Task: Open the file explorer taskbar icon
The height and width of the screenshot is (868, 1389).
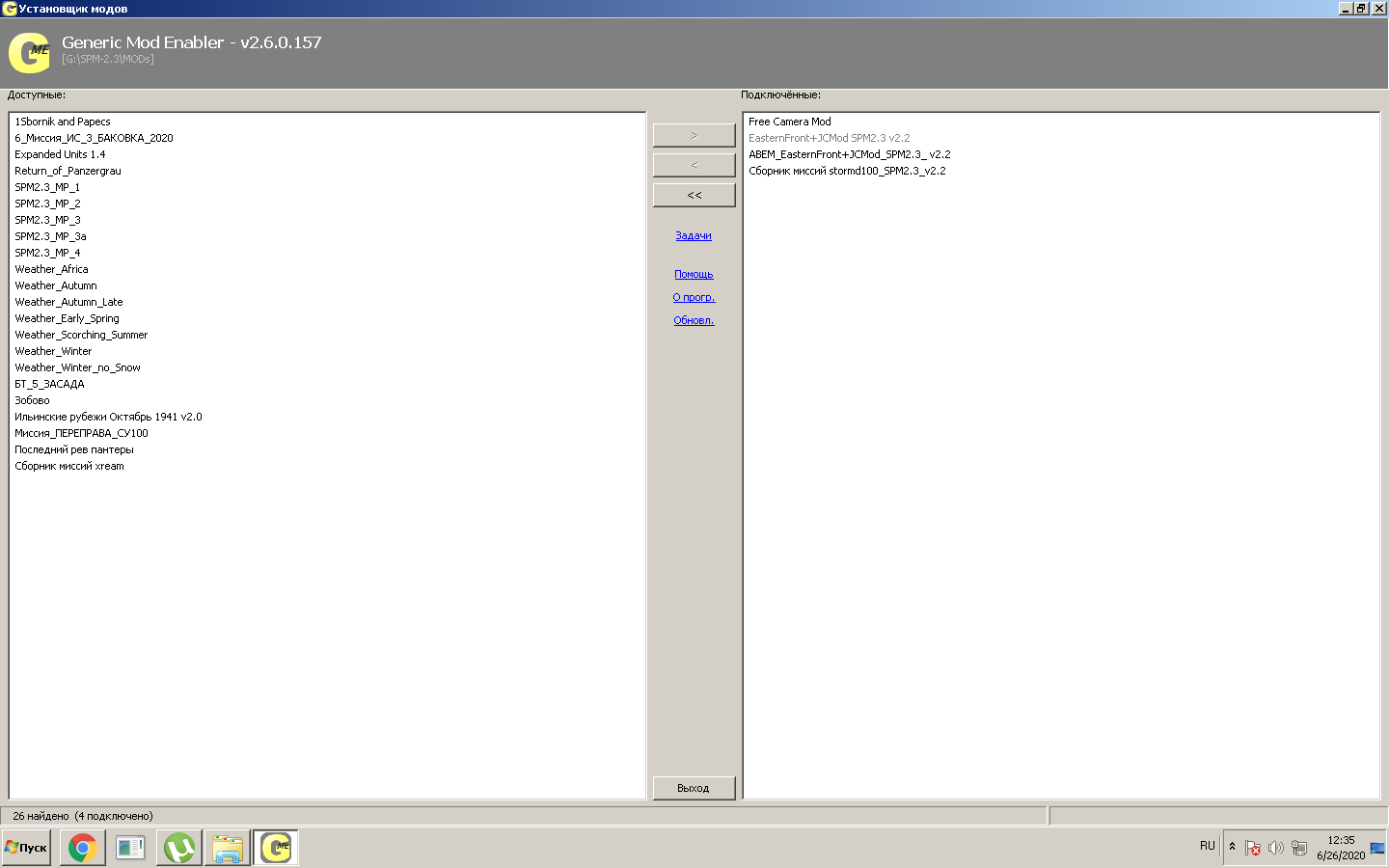Action: 227,848
